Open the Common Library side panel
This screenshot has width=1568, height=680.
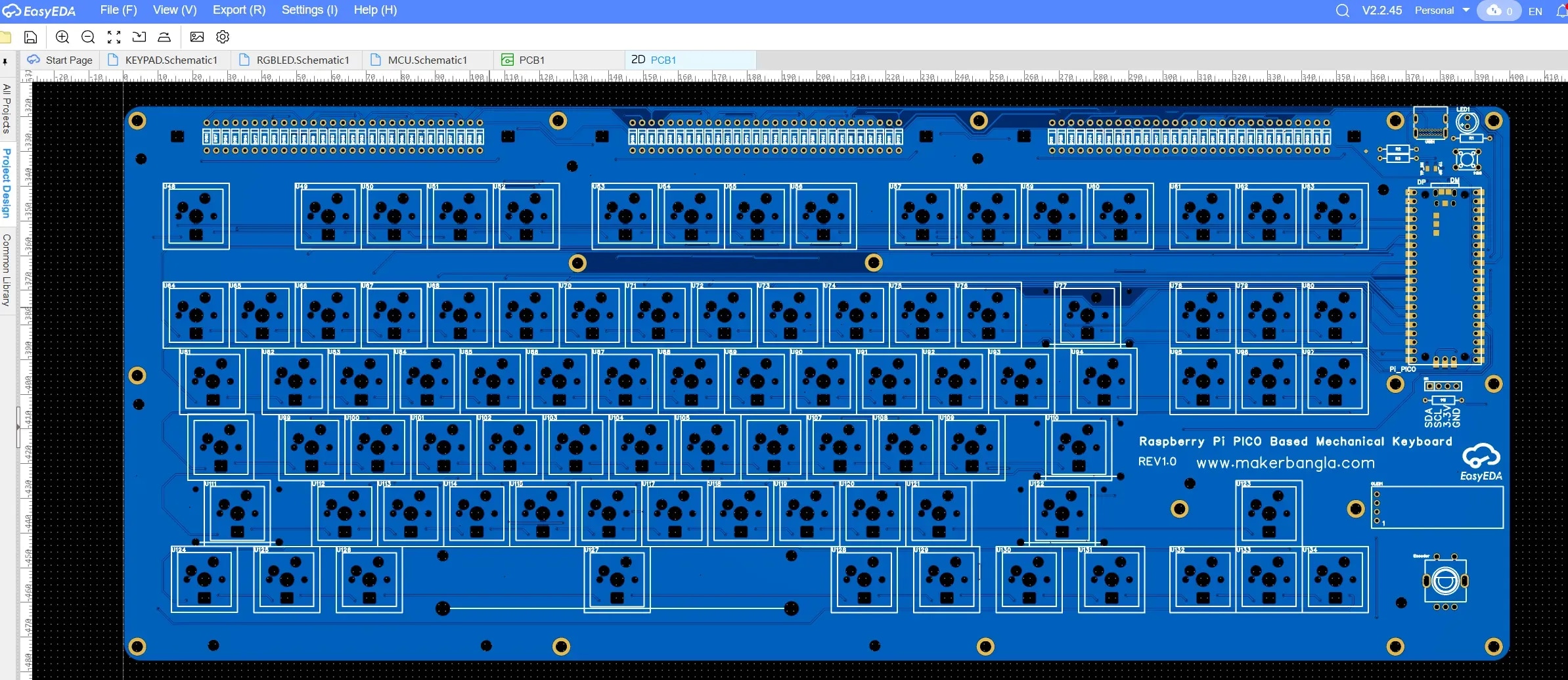[7, 270]
